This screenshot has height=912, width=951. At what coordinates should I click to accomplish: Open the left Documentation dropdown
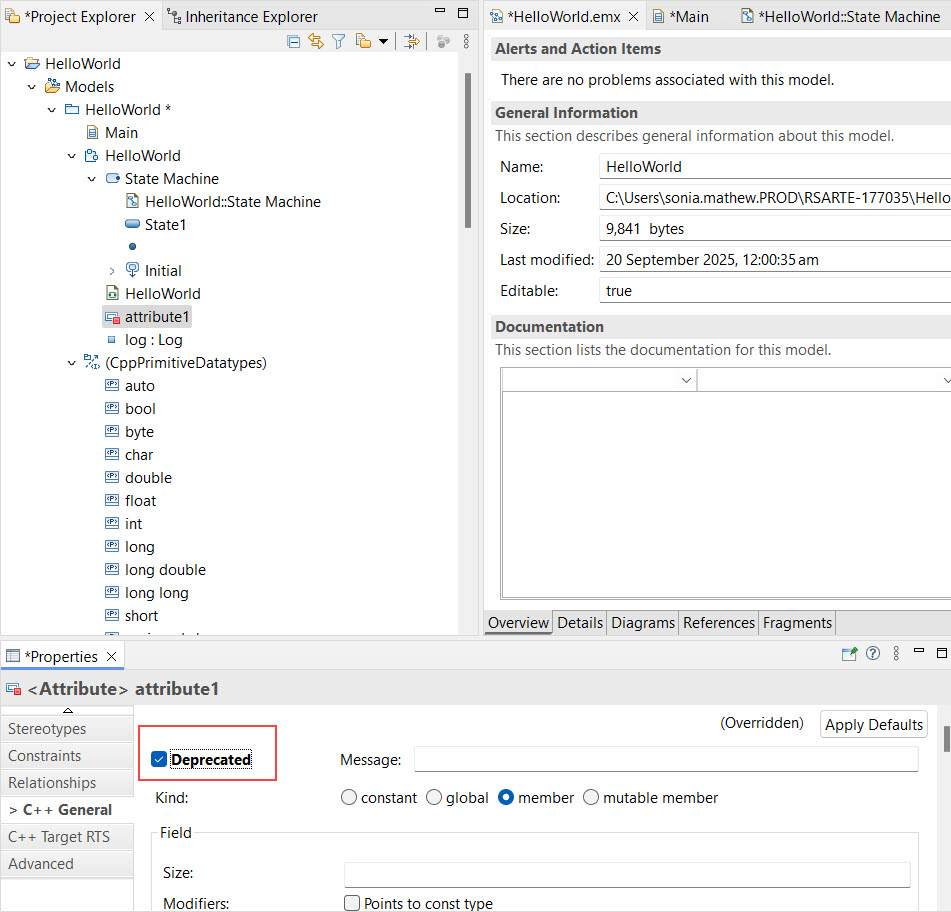[x=686, y=381]
